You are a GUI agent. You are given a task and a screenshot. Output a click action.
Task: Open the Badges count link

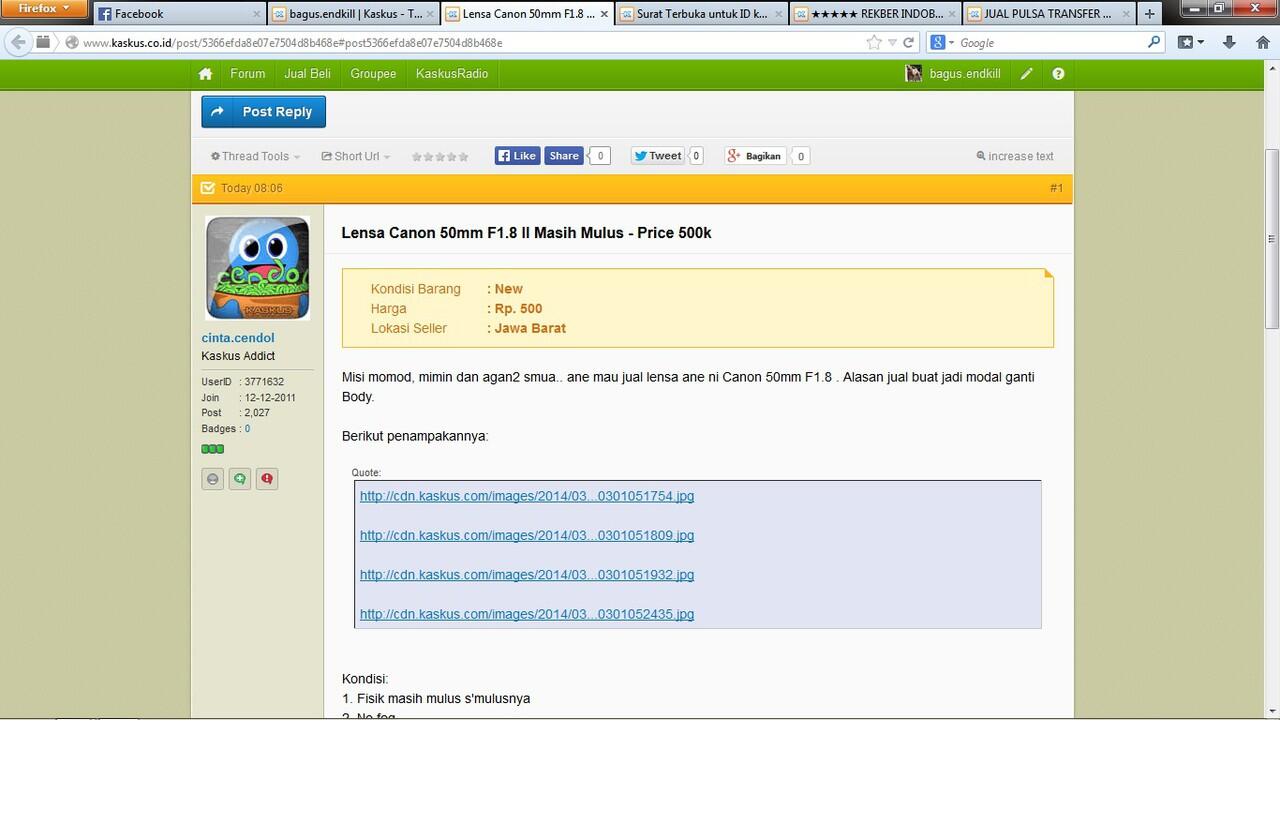247,429
